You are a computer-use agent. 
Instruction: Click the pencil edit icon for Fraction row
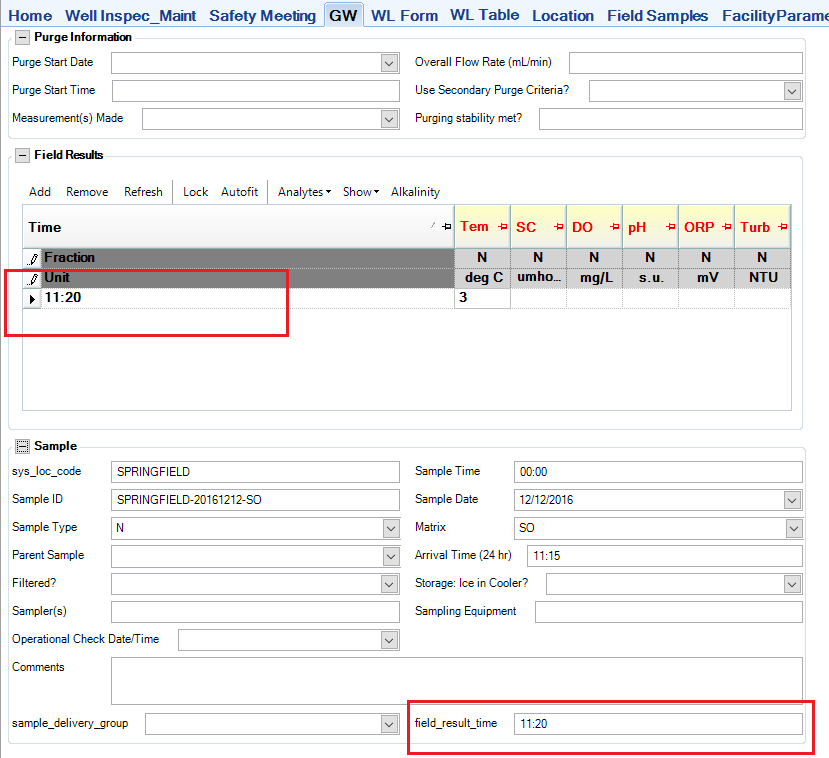tap(32, 258)
